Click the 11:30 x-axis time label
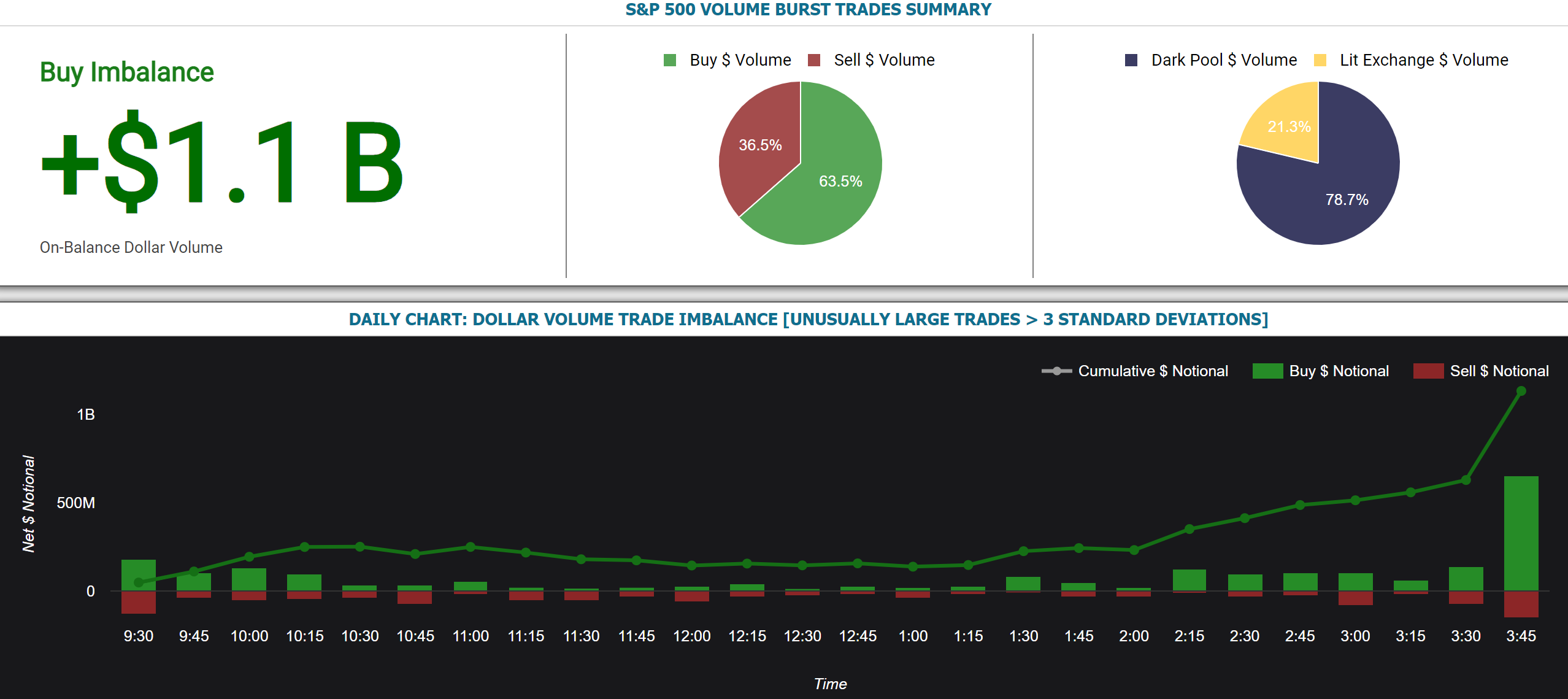The width and height of the screenshot is (1568, 699). point(581,636)
